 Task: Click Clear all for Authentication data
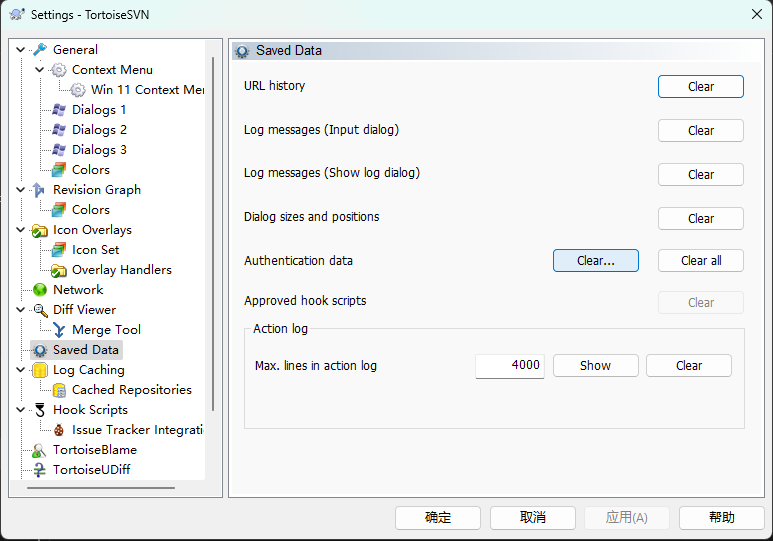tap(701, 260)
